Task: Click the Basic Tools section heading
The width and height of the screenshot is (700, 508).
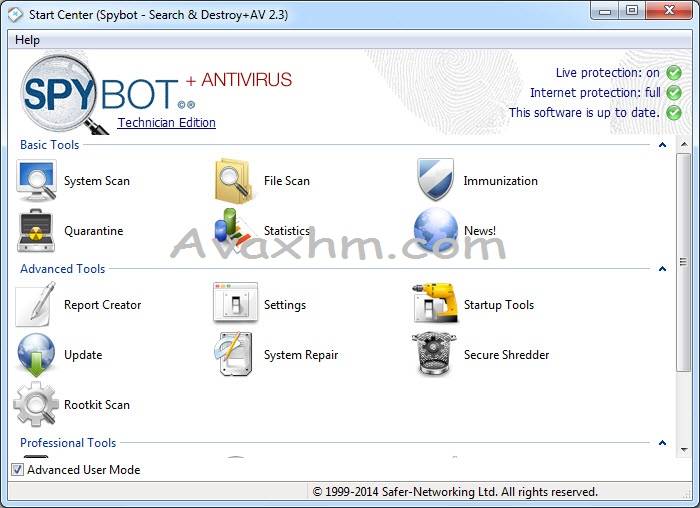Action: 50,145
